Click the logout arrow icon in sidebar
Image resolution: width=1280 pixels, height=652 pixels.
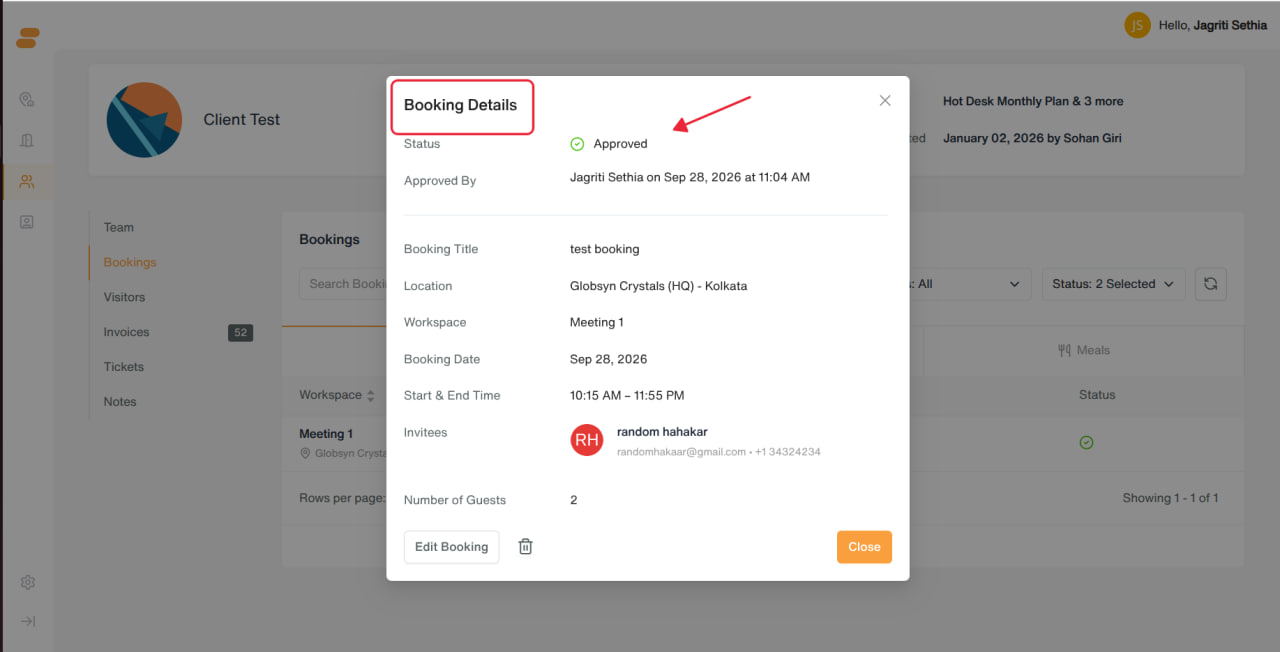pyautogui.click(x=28, y=621)
